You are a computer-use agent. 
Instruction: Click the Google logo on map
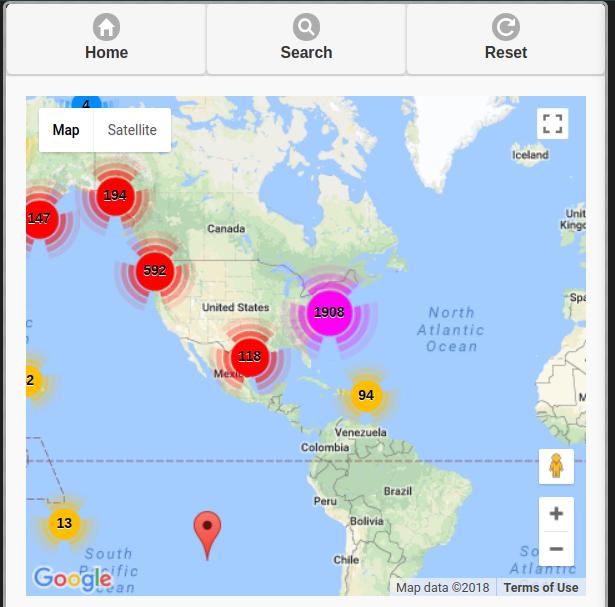coord(71,578)
